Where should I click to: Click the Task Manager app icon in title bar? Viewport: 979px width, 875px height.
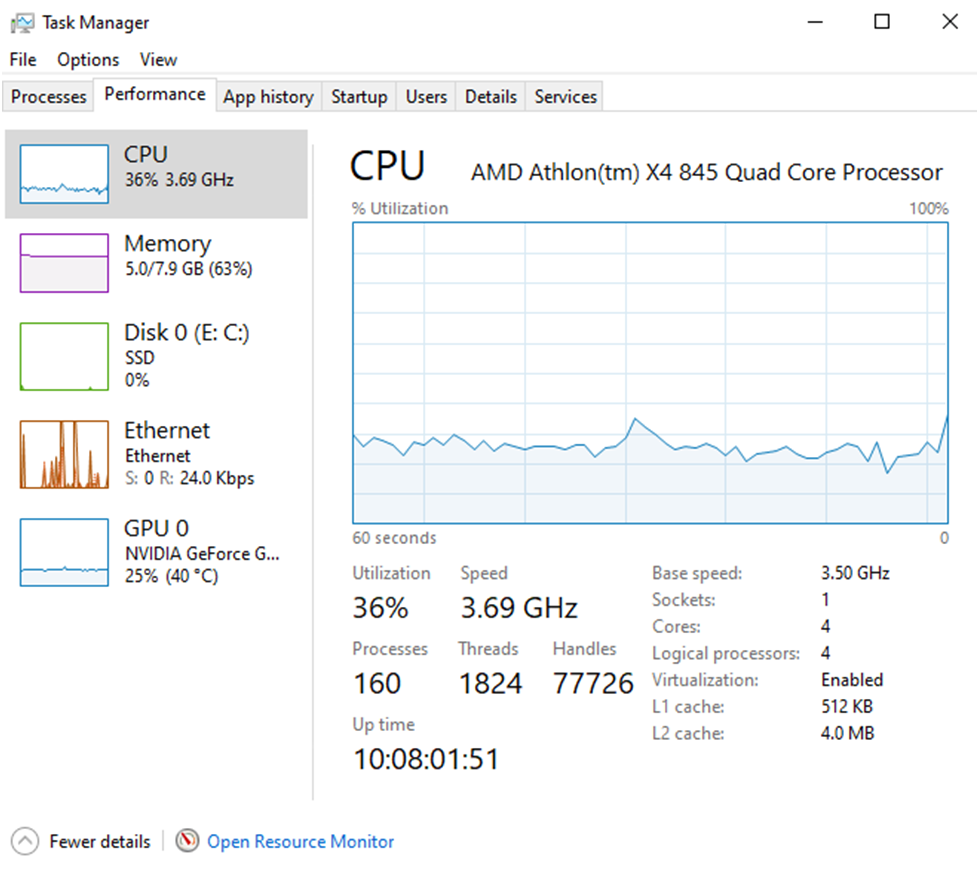(x=22, y=22)
